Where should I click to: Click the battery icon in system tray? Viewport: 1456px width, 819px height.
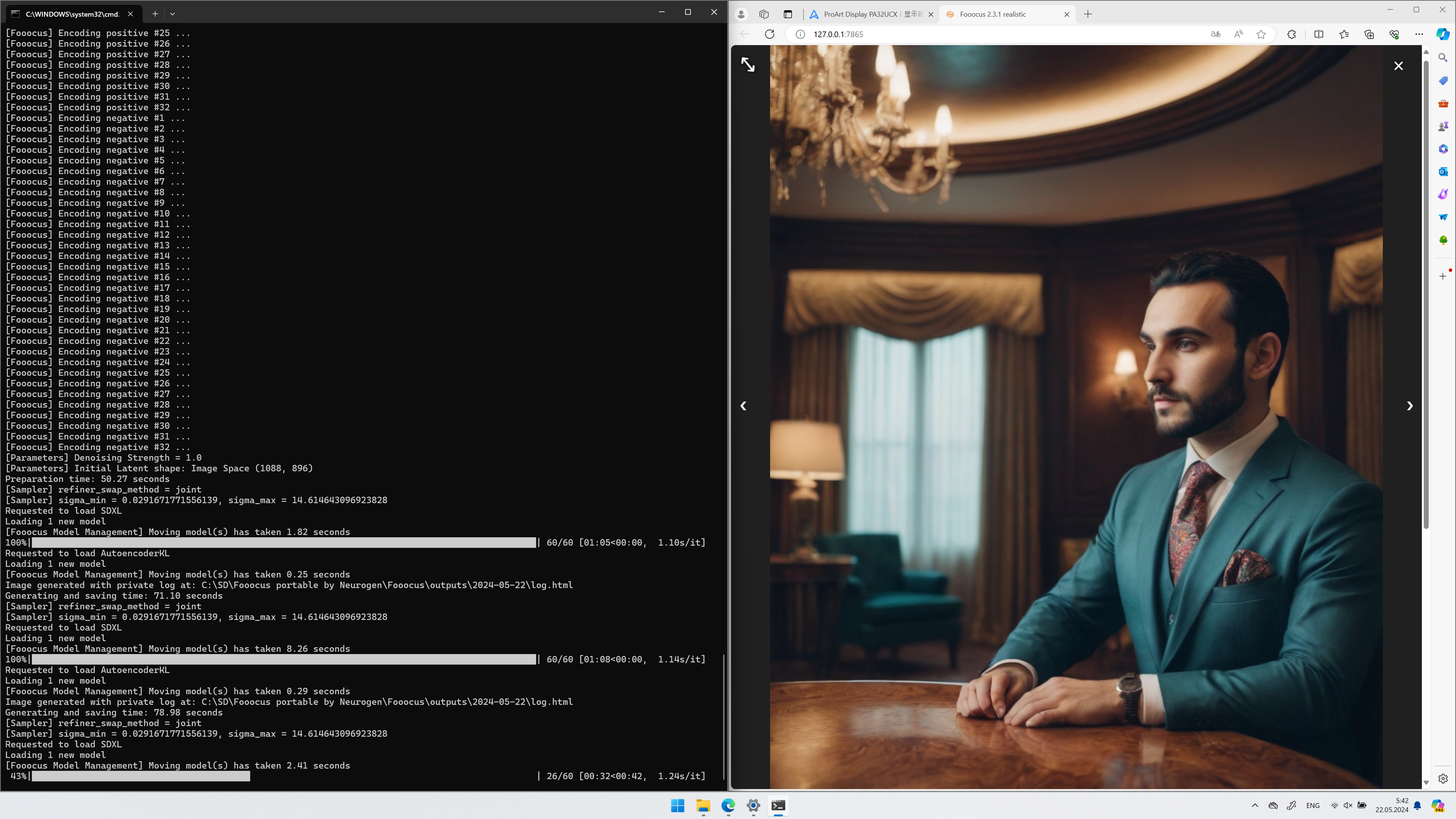tap(1362, 805)
